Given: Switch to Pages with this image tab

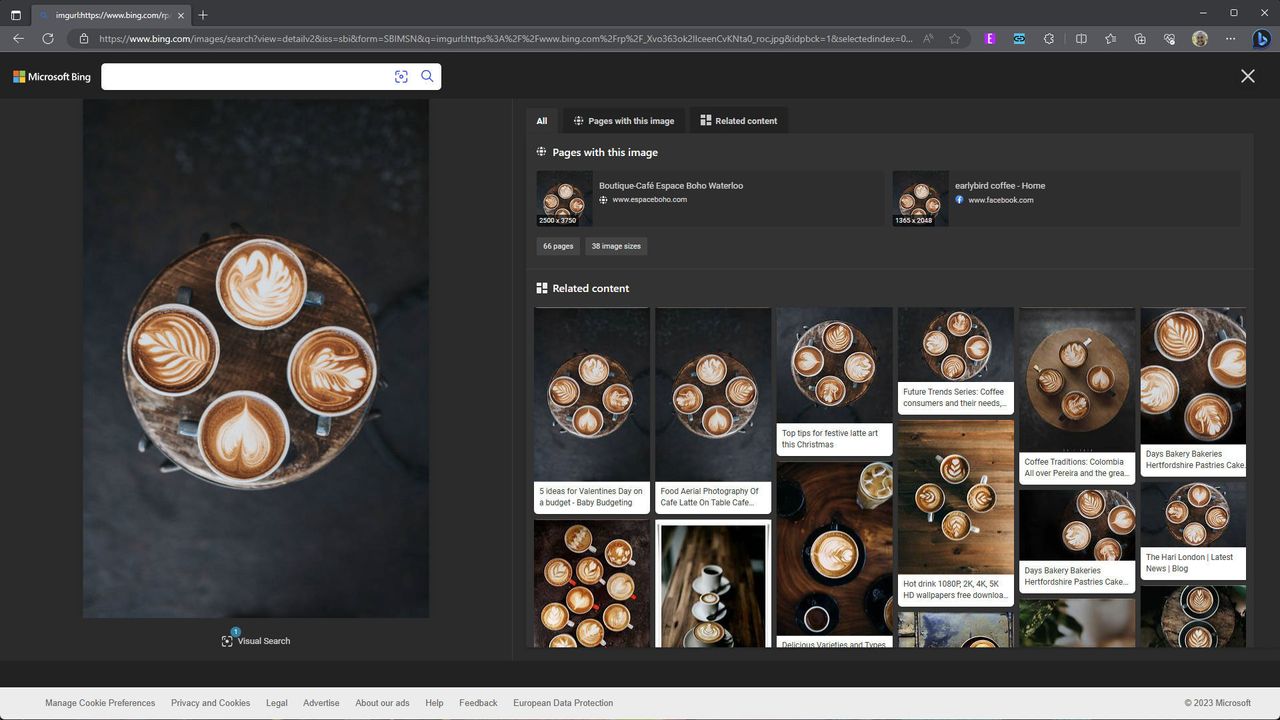Looking at the screenshot, I should tap(624, 121).
